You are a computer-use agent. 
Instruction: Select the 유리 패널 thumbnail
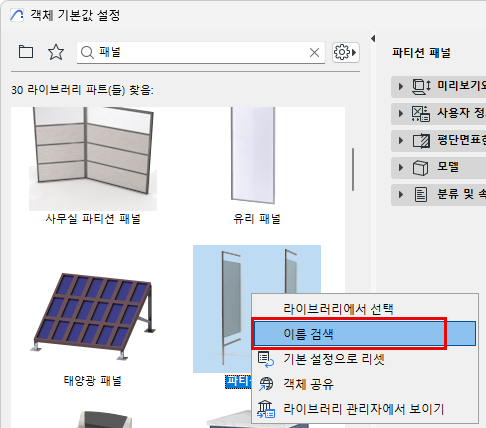253,155
